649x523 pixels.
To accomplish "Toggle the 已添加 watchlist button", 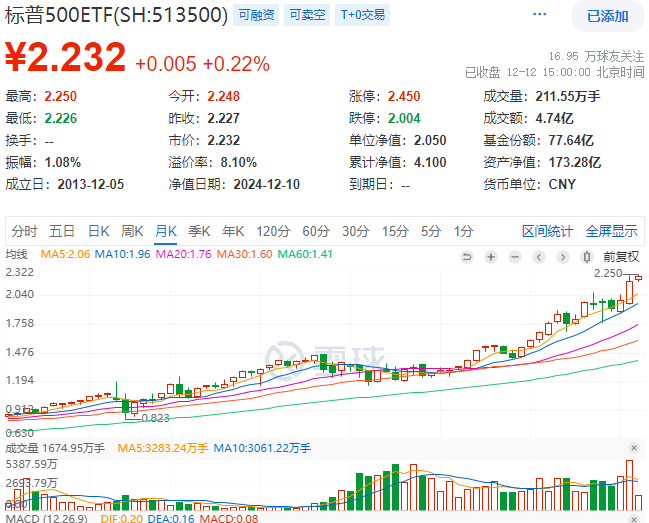I will pyautogui.click(x=608, y=16).
